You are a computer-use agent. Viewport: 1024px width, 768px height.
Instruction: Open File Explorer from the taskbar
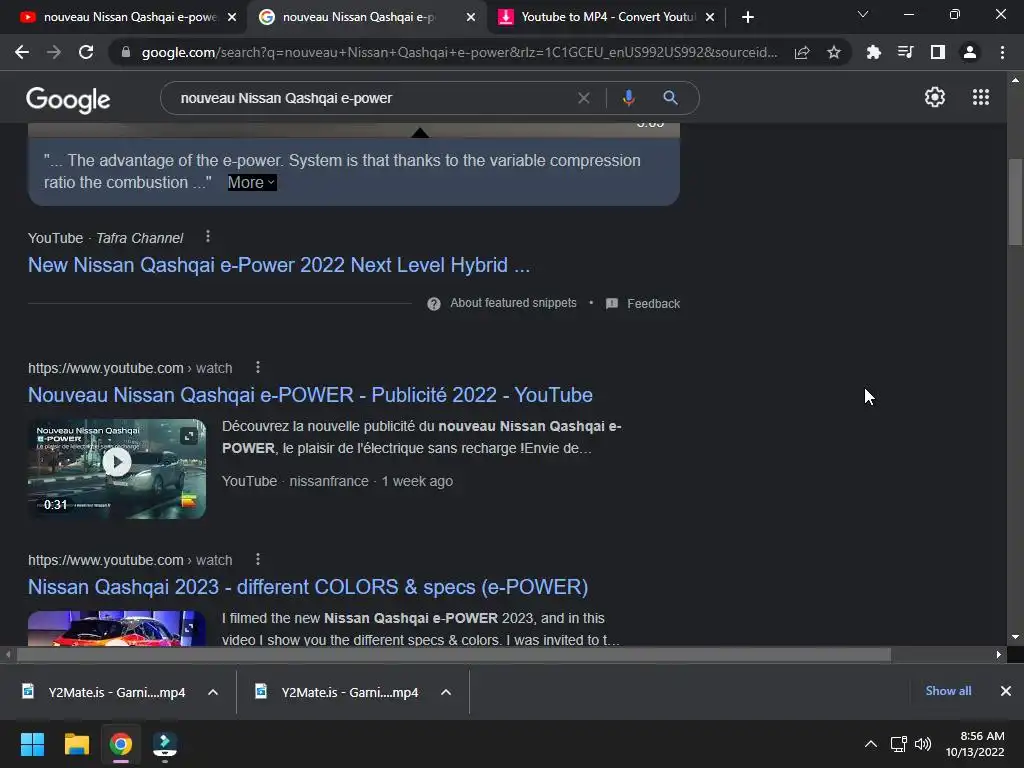click(76, 744)
